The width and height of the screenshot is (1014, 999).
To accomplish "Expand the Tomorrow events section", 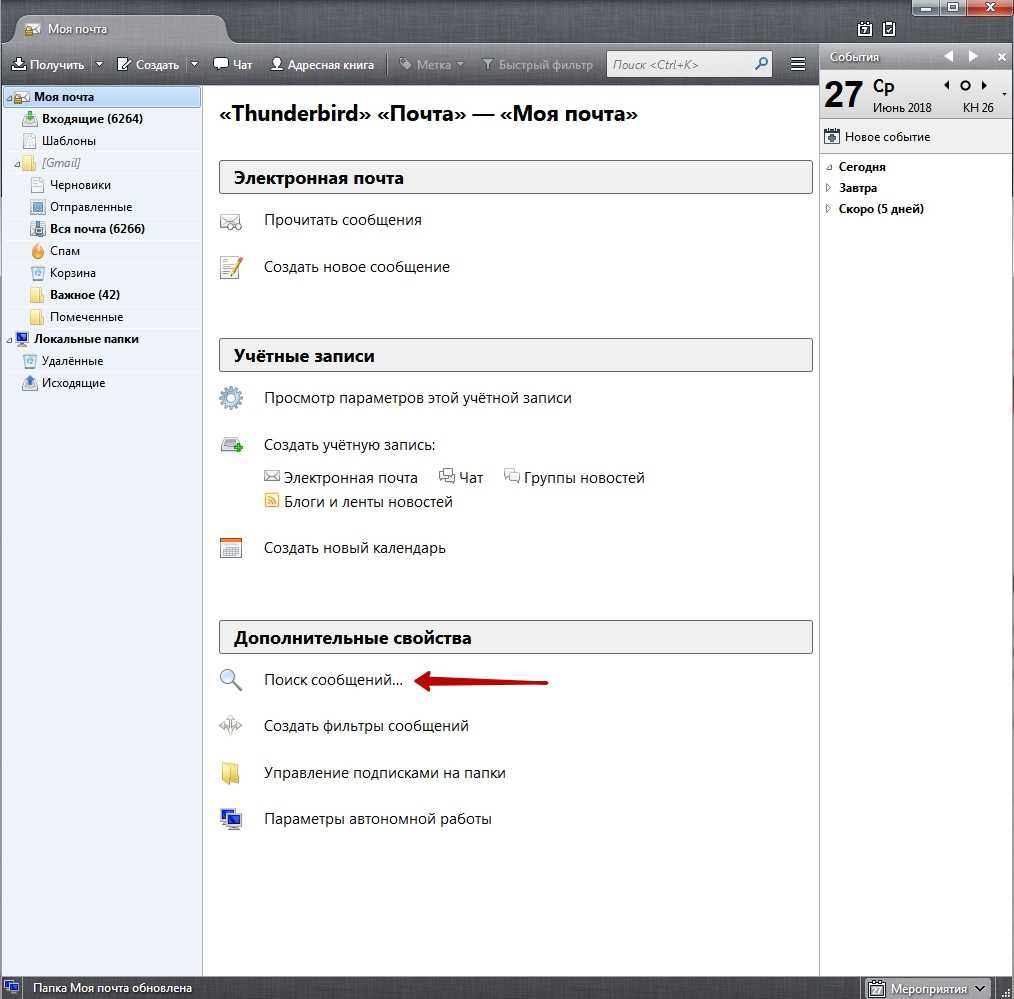I will point(829,188).
